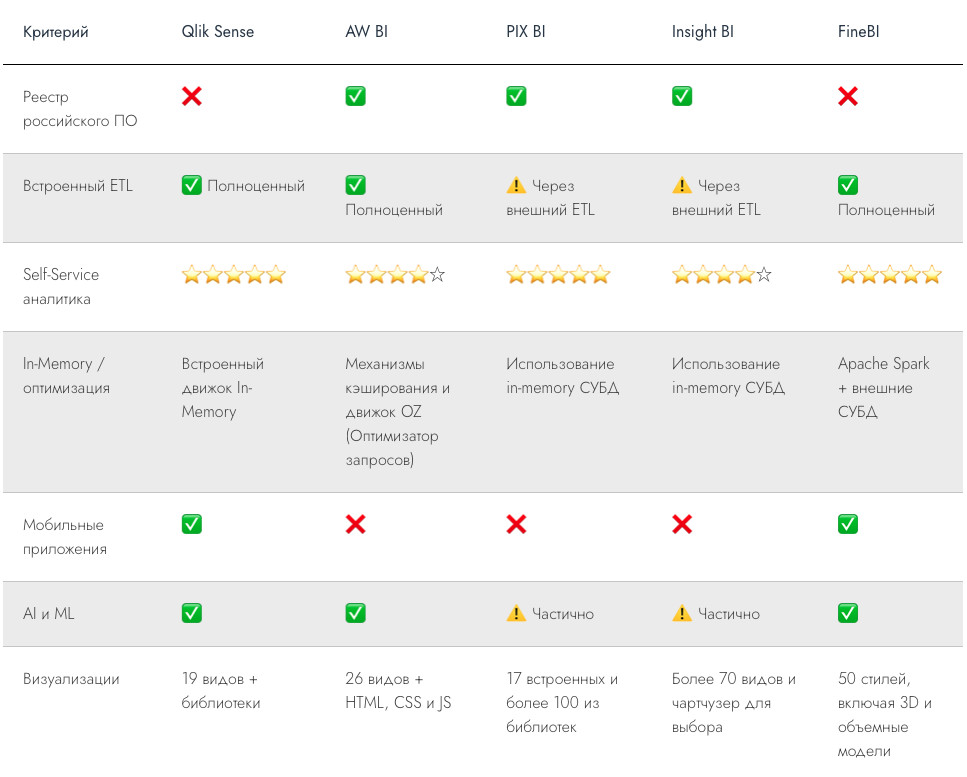Click green checkmark beside Qlik Sense Полноценный

tap(192, 185)
